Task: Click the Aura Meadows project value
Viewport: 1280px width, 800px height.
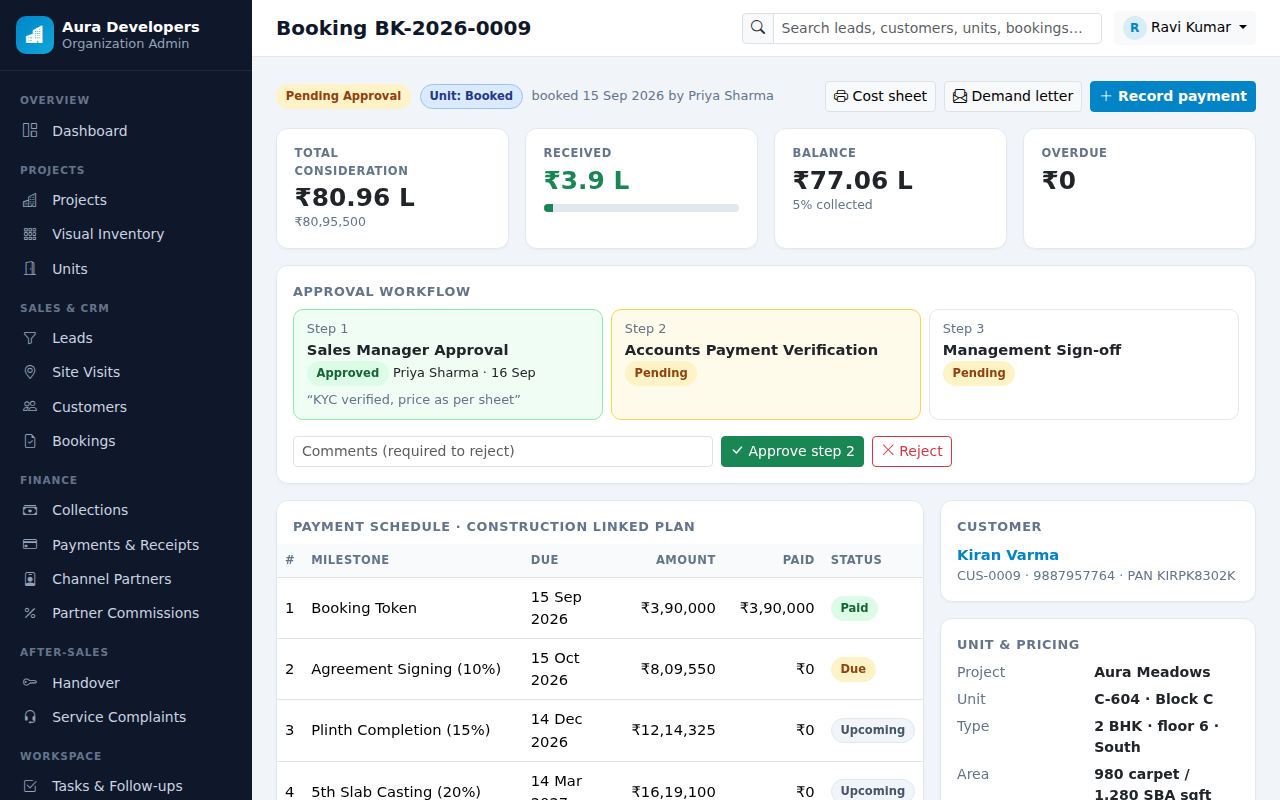Action: click(1152, 672)
